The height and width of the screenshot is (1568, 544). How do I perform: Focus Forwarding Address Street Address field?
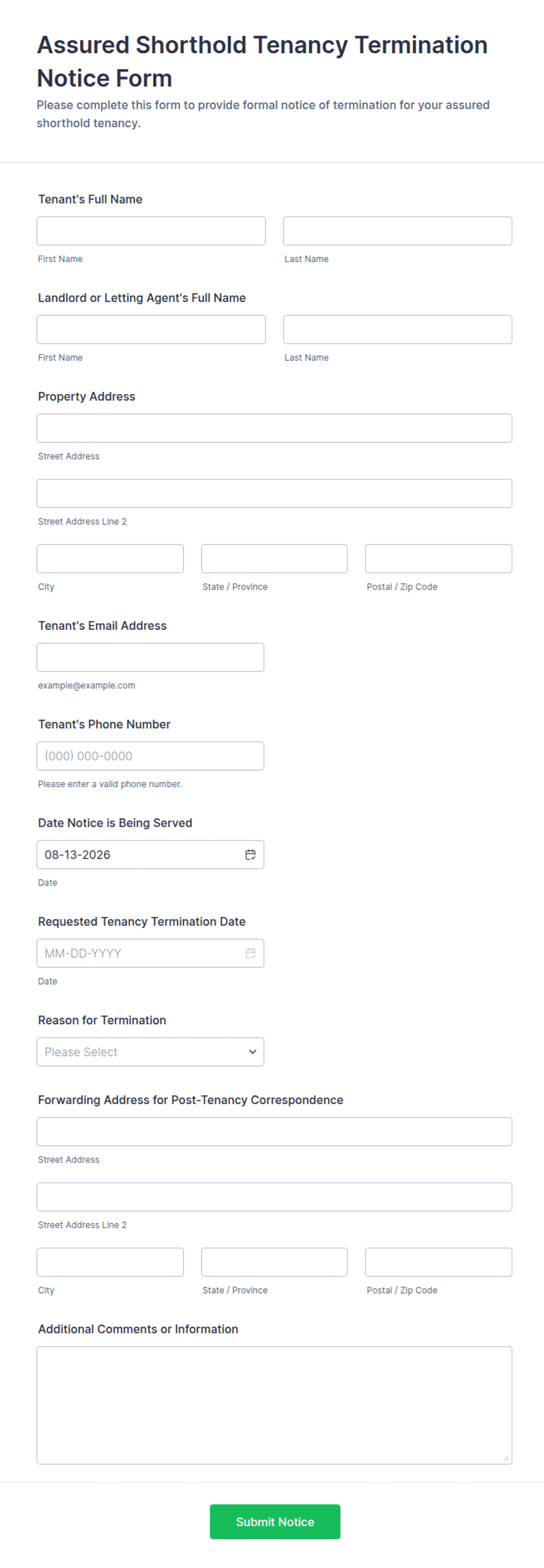(274, 1132)
